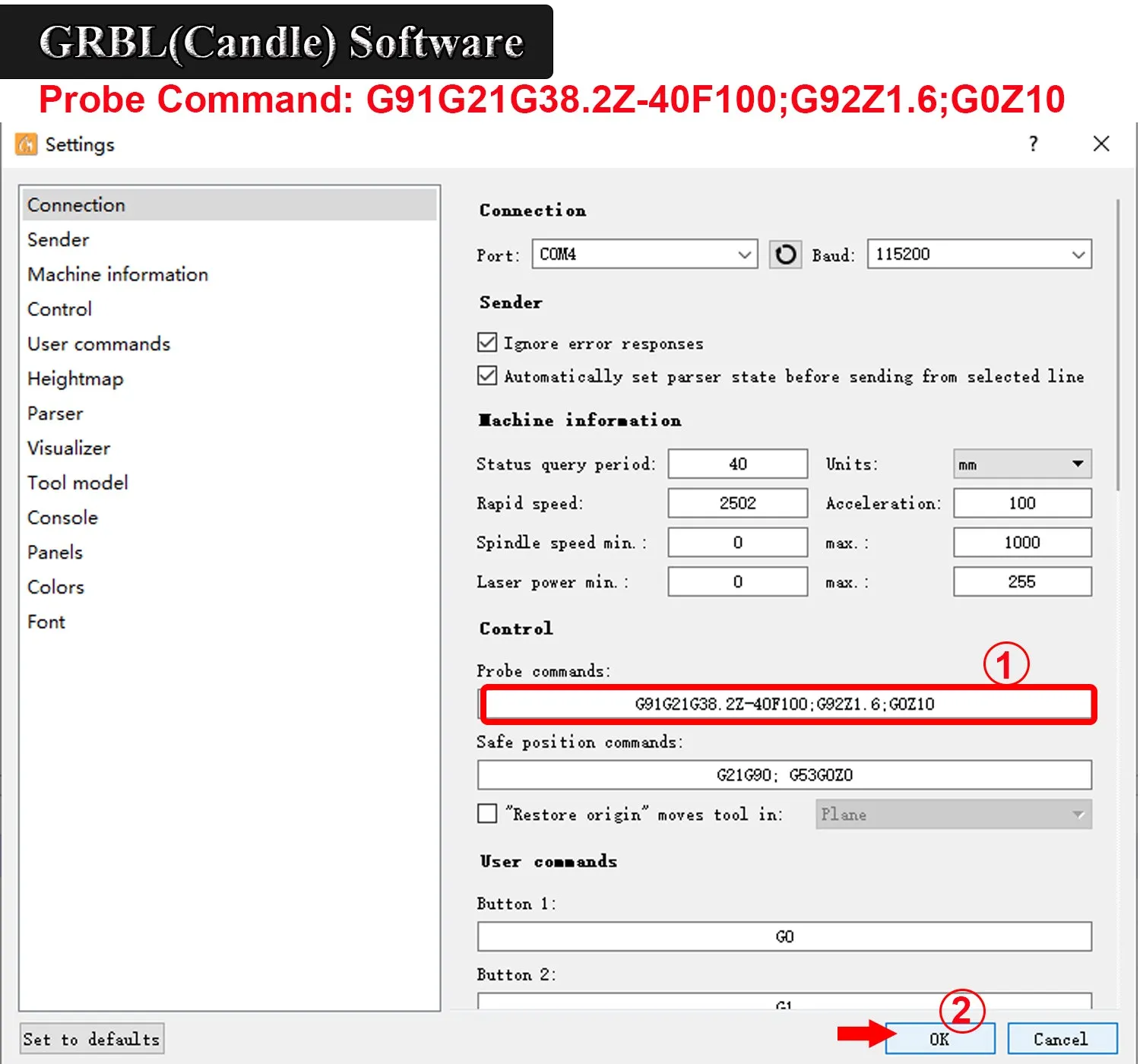This screenshot has height=1064, width=1140.
Task: Select Tool model category
Action: (x=228, y=483)
